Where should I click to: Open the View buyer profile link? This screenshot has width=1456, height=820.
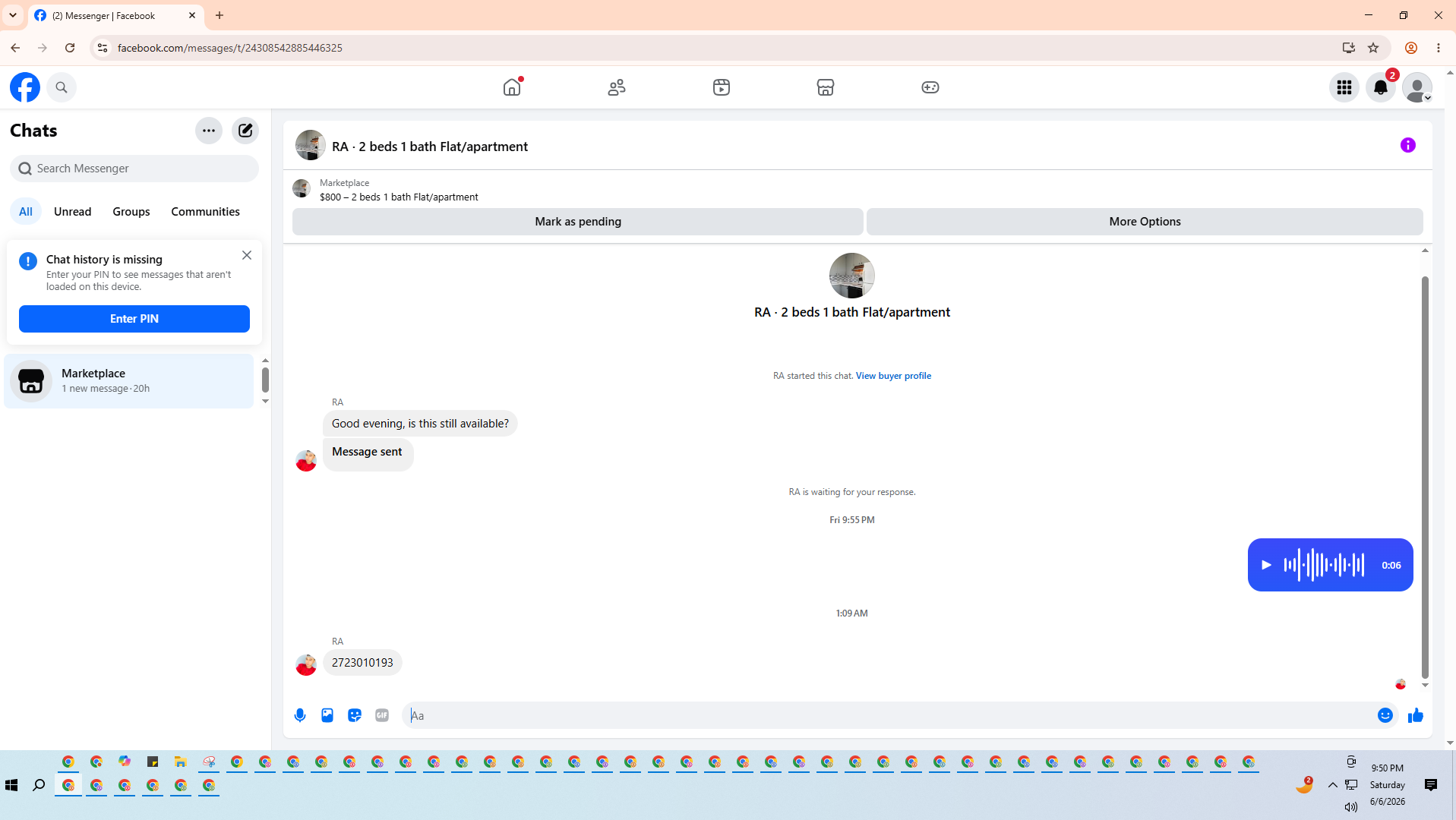(893, 376)
